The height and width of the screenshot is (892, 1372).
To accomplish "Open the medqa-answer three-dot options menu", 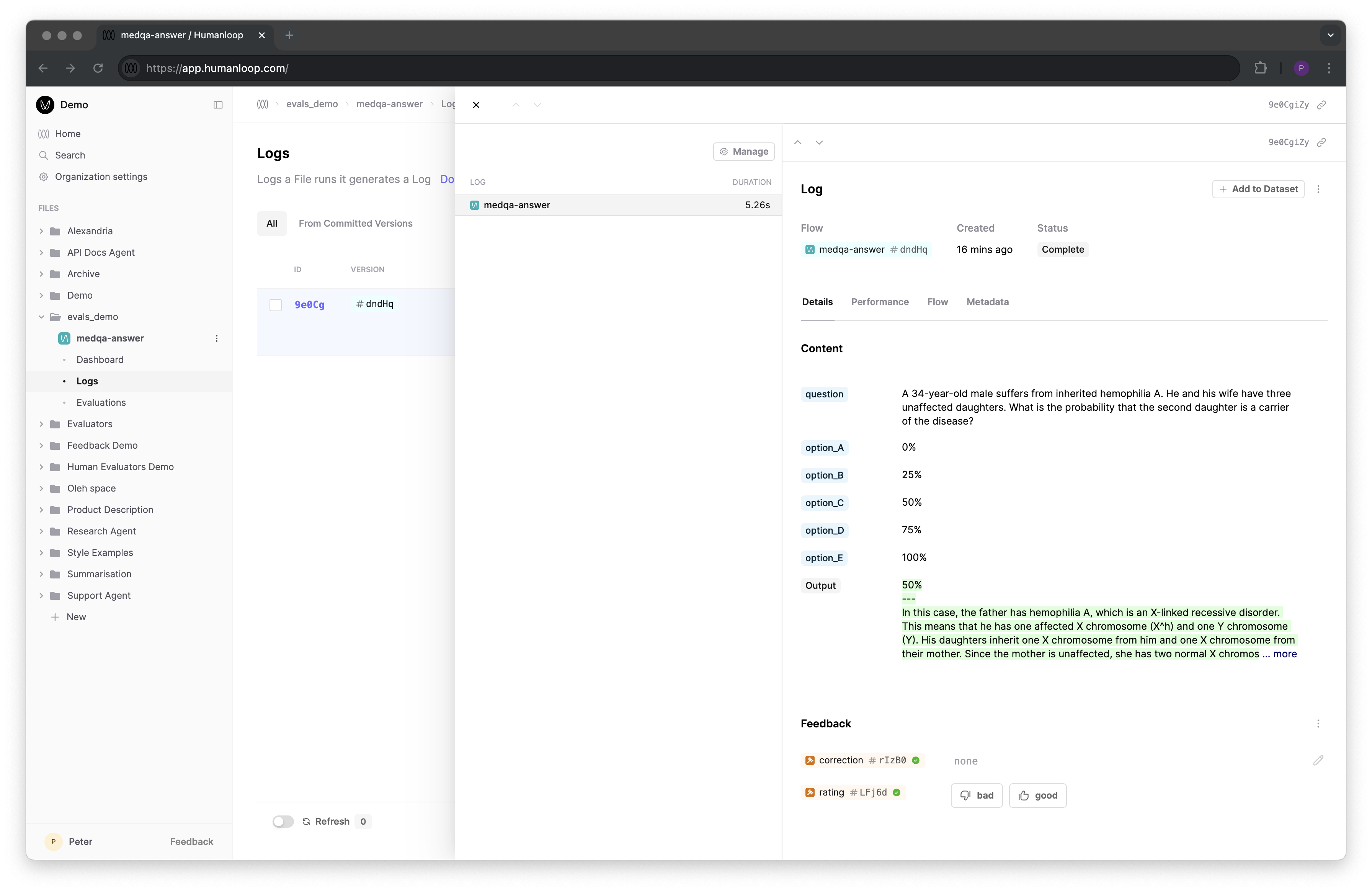I will click(x=217, y=338).
